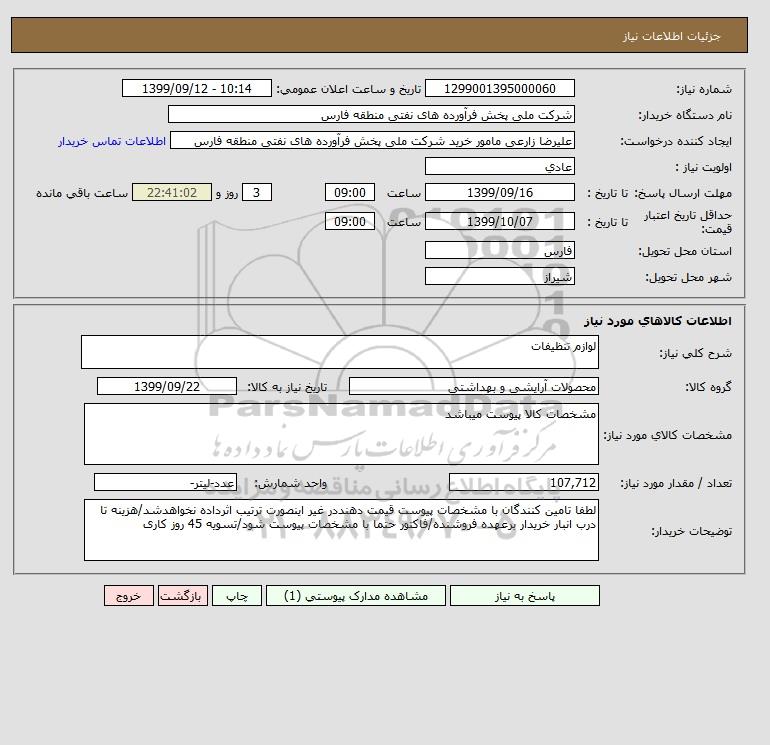Open اطلاعات تماس خریدار link
Viewport: 770px width, 745px height.
(x=112, y=141)
